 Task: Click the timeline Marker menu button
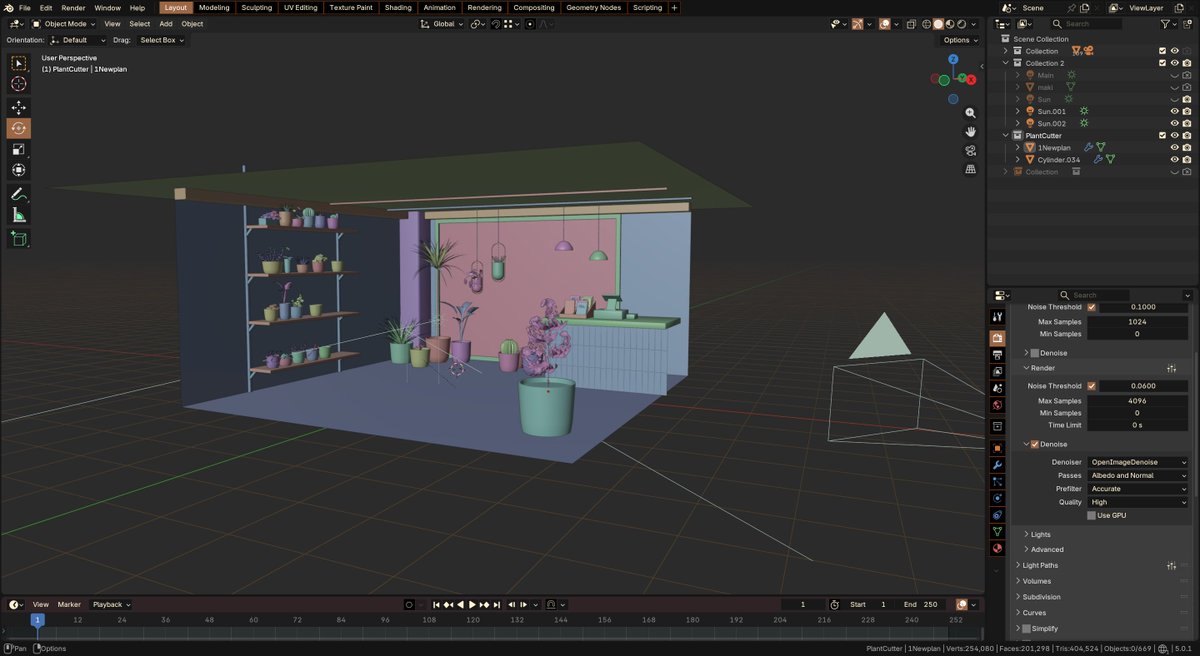click(69, 605)
